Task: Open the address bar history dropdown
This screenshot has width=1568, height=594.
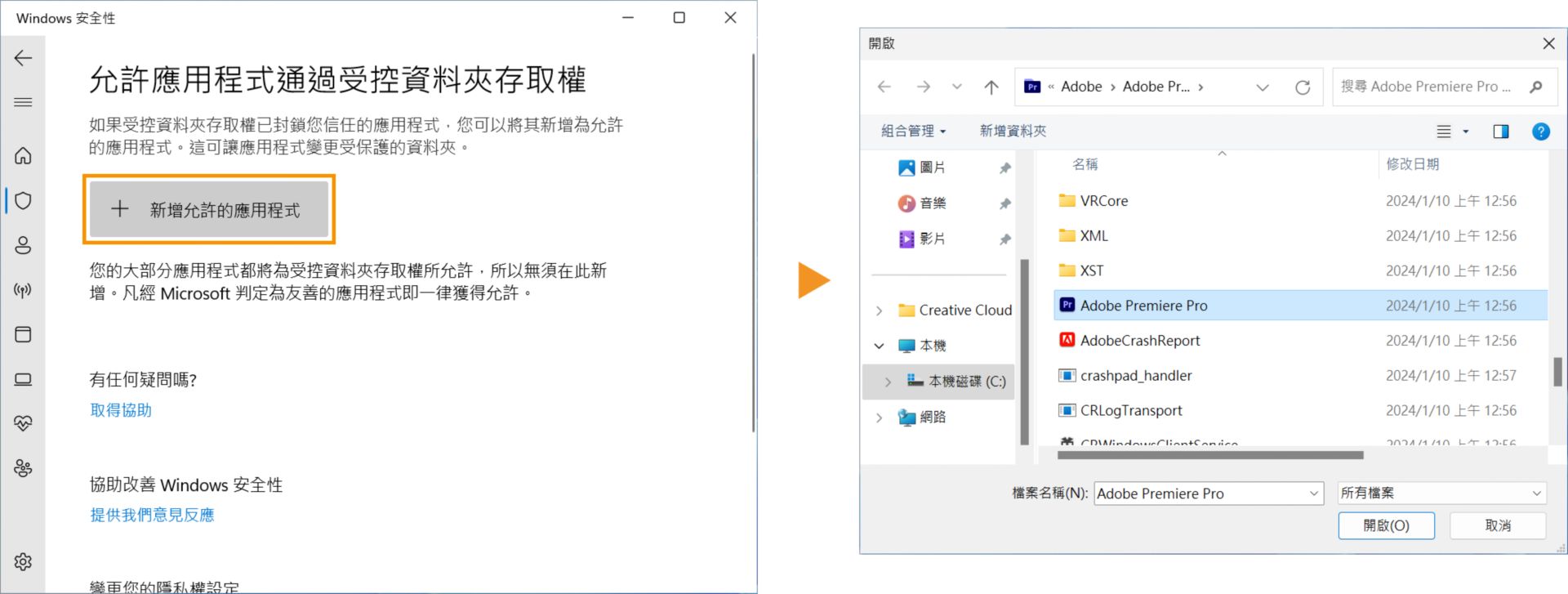Action: pyautogui.click(x=1262, y=87)
